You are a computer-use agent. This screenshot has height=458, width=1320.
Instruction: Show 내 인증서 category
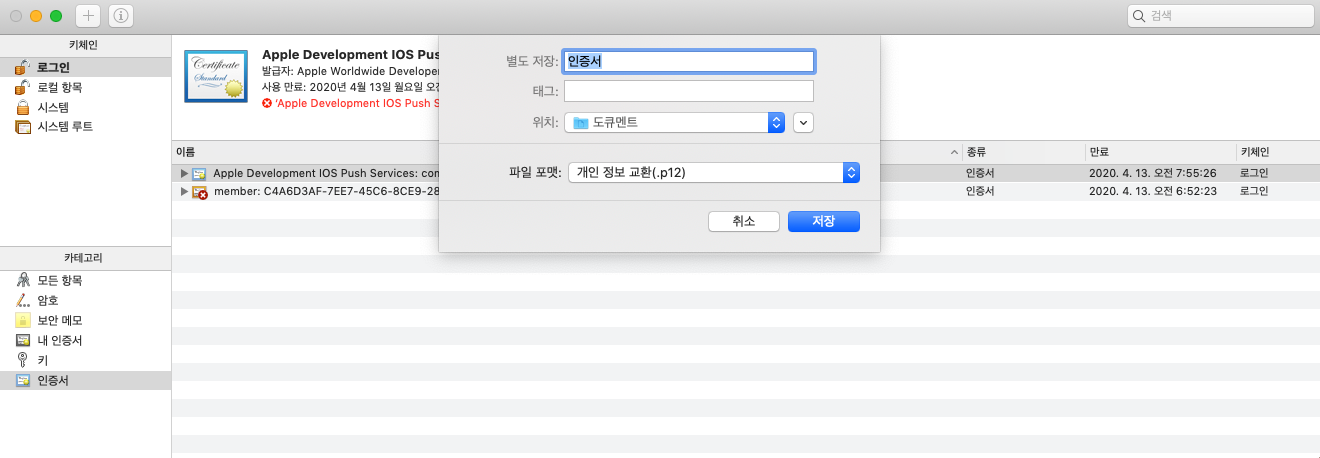(x=86, y=340)
